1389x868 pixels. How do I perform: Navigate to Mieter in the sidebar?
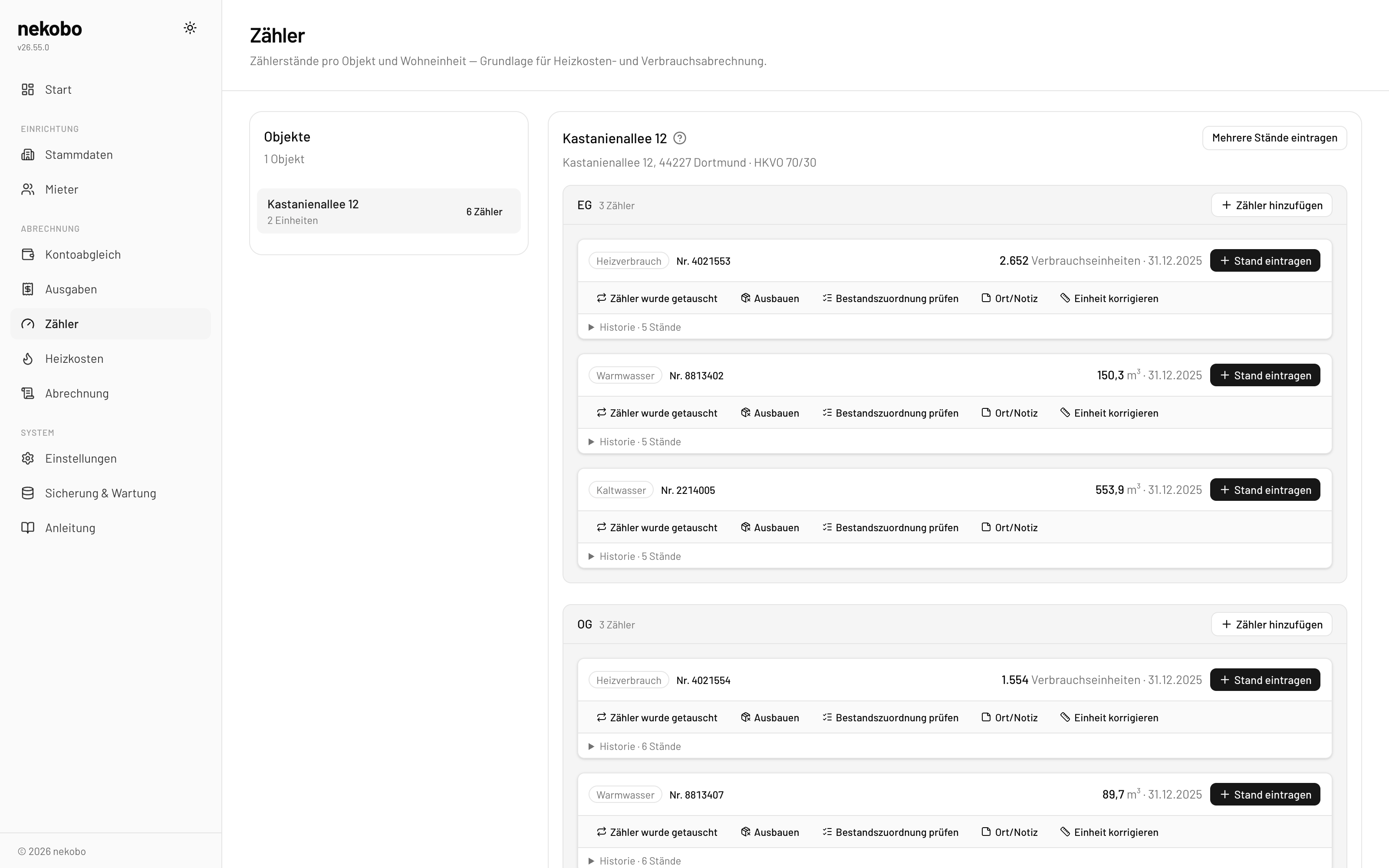pos(111,190)
